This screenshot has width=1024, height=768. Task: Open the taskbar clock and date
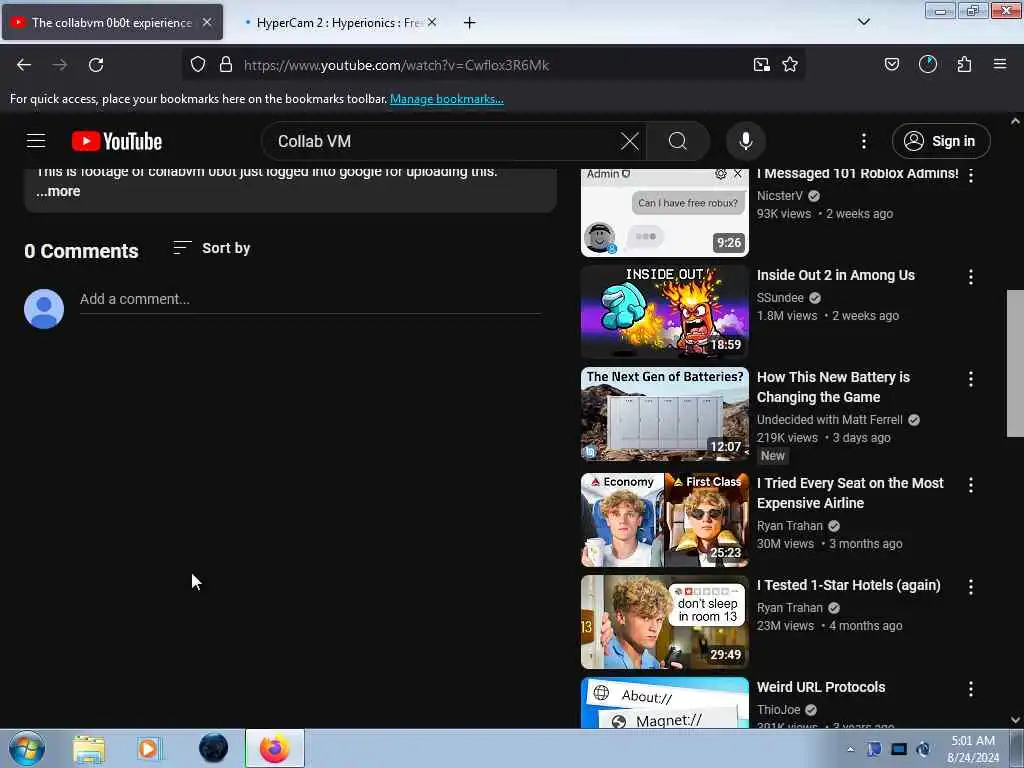click(x=973, y=748)
